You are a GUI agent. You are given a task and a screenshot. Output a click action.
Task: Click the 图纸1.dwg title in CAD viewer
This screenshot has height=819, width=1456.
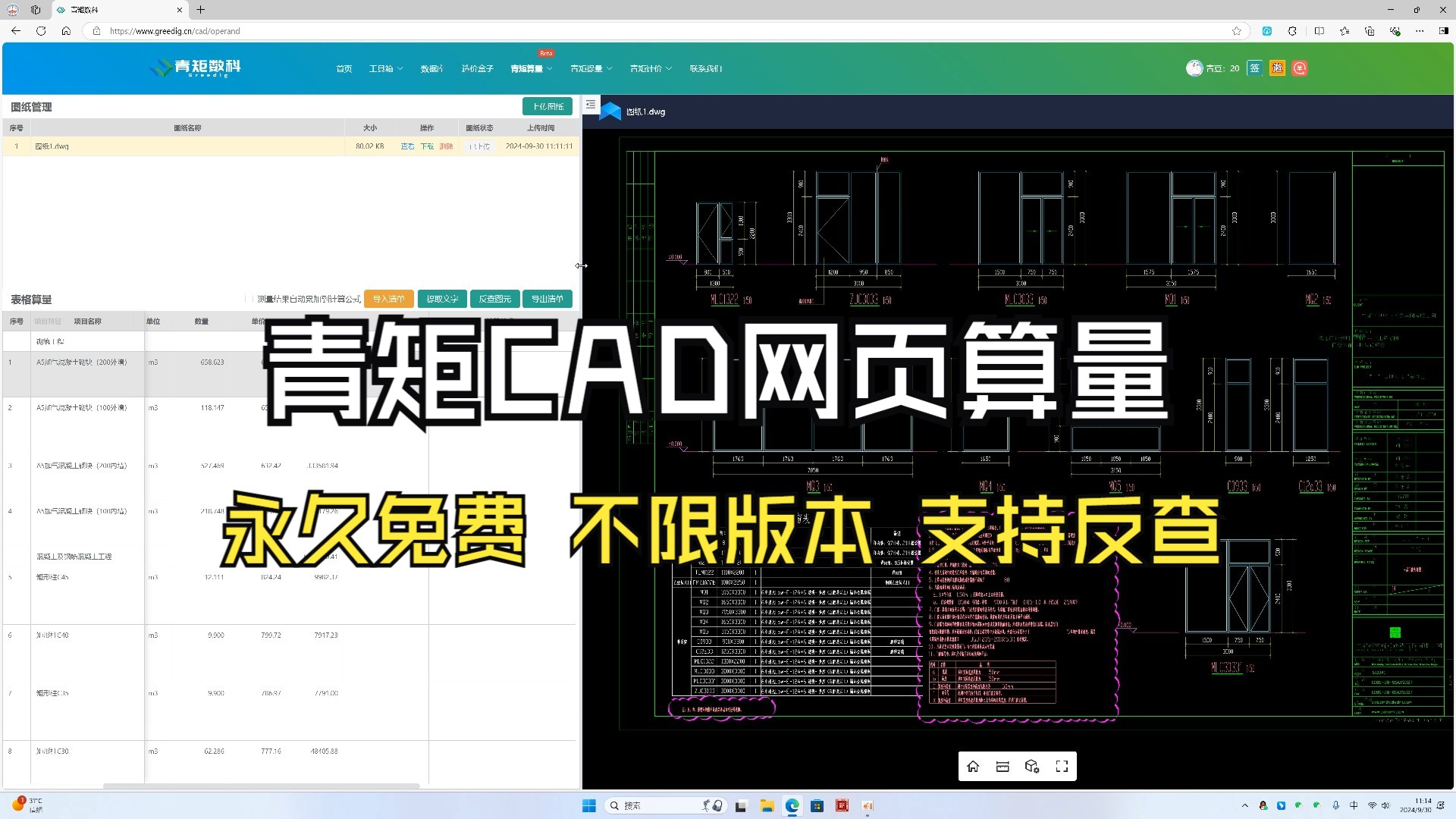645,111
